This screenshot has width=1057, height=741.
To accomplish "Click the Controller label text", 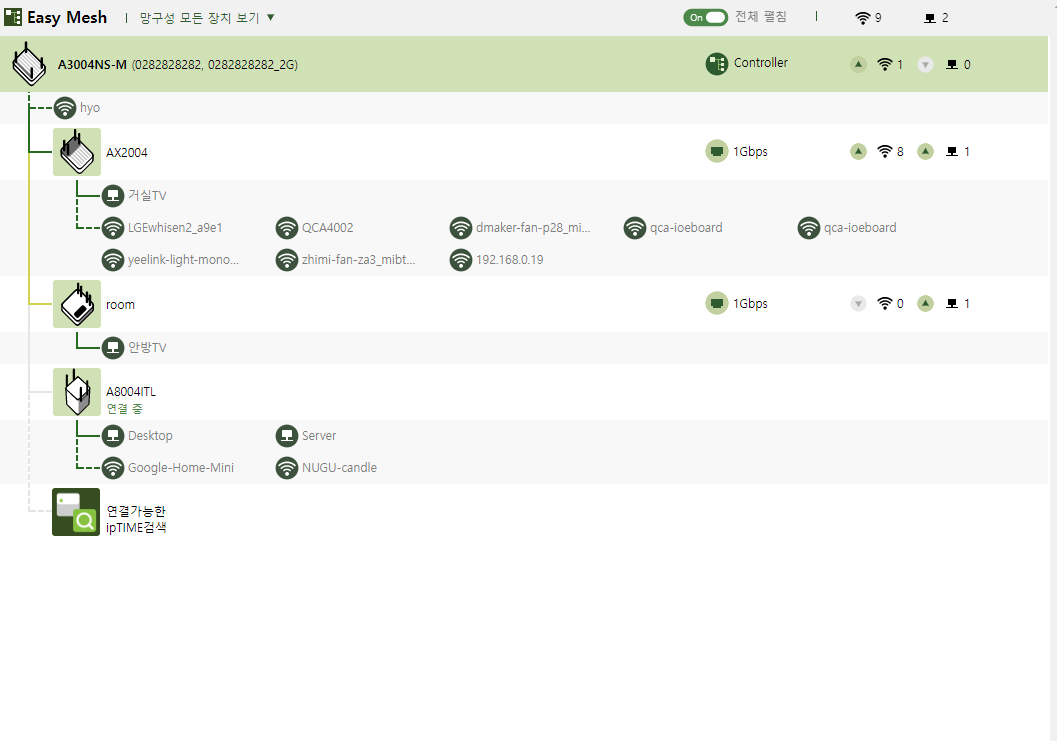I will click(760, 63).
